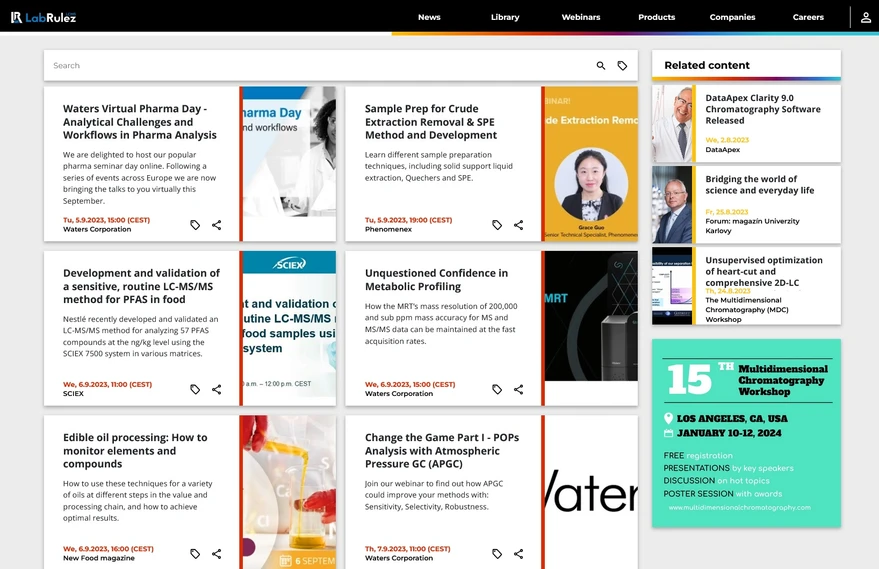Click tag icon on Change the Game Part I card
879x569 pixels.
(497, 554)
